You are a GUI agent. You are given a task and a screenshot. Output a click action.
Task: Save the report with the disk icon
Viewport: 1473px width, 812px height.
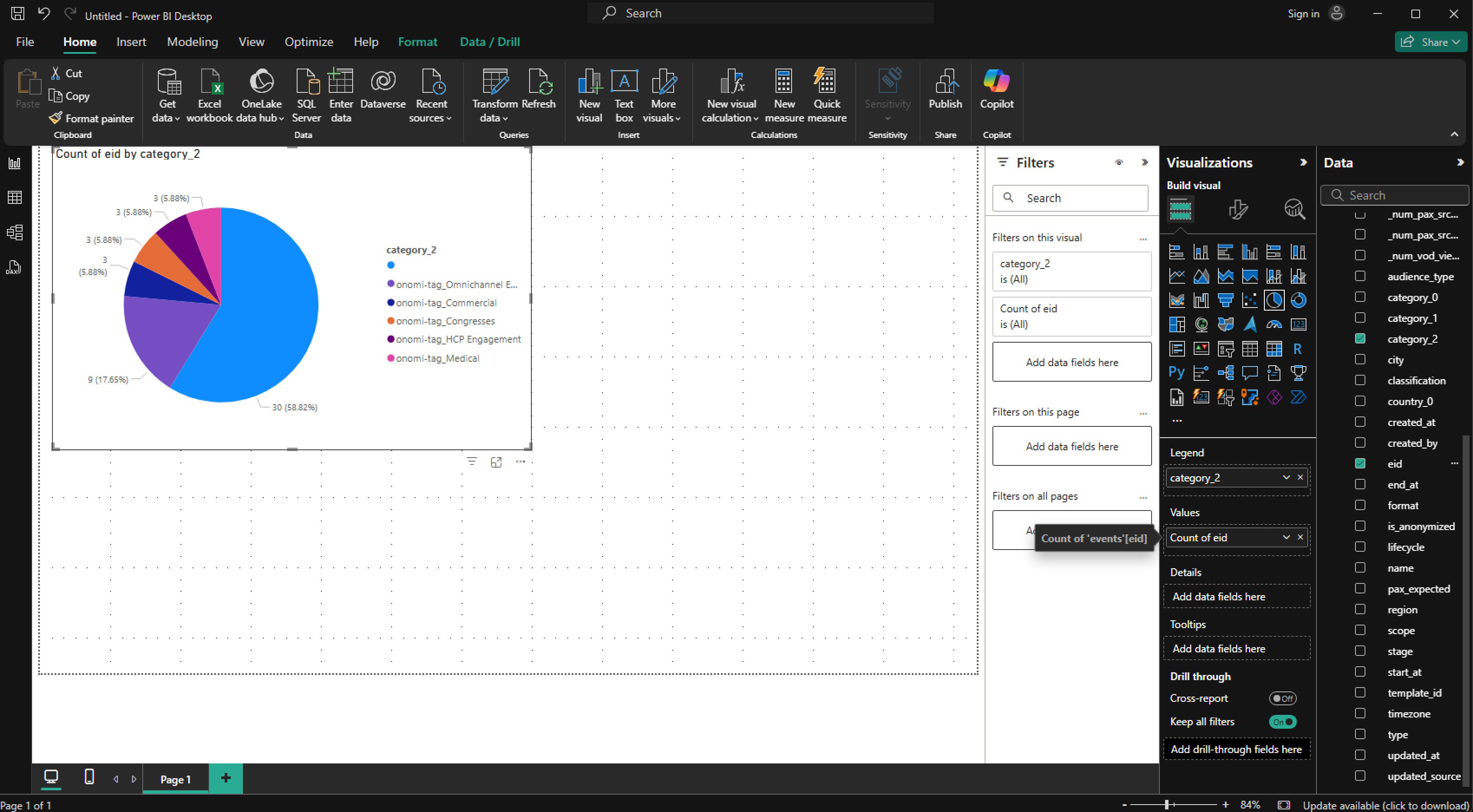(x=18, y=13)
